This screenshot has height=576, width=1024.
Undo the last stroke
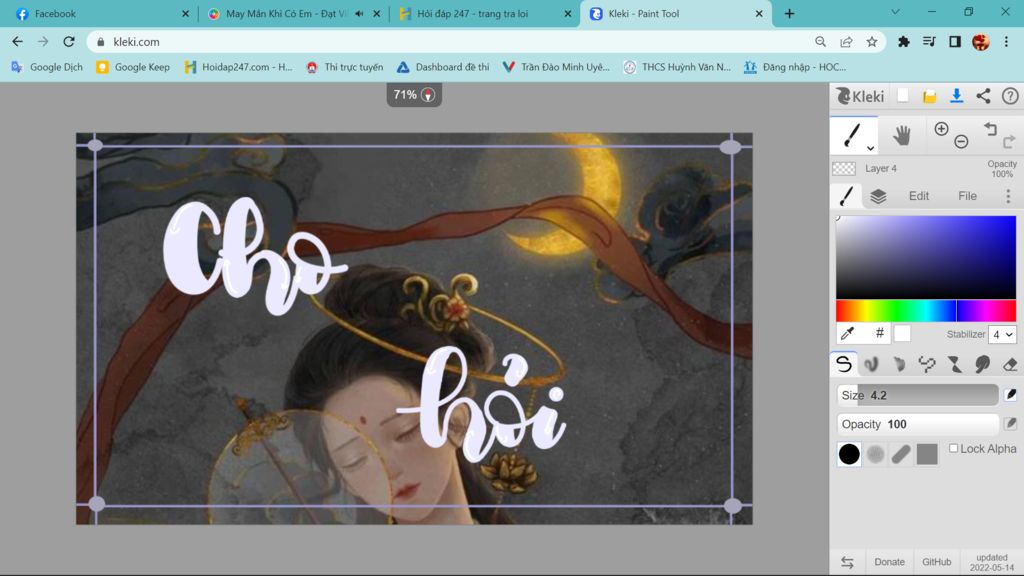990,129
